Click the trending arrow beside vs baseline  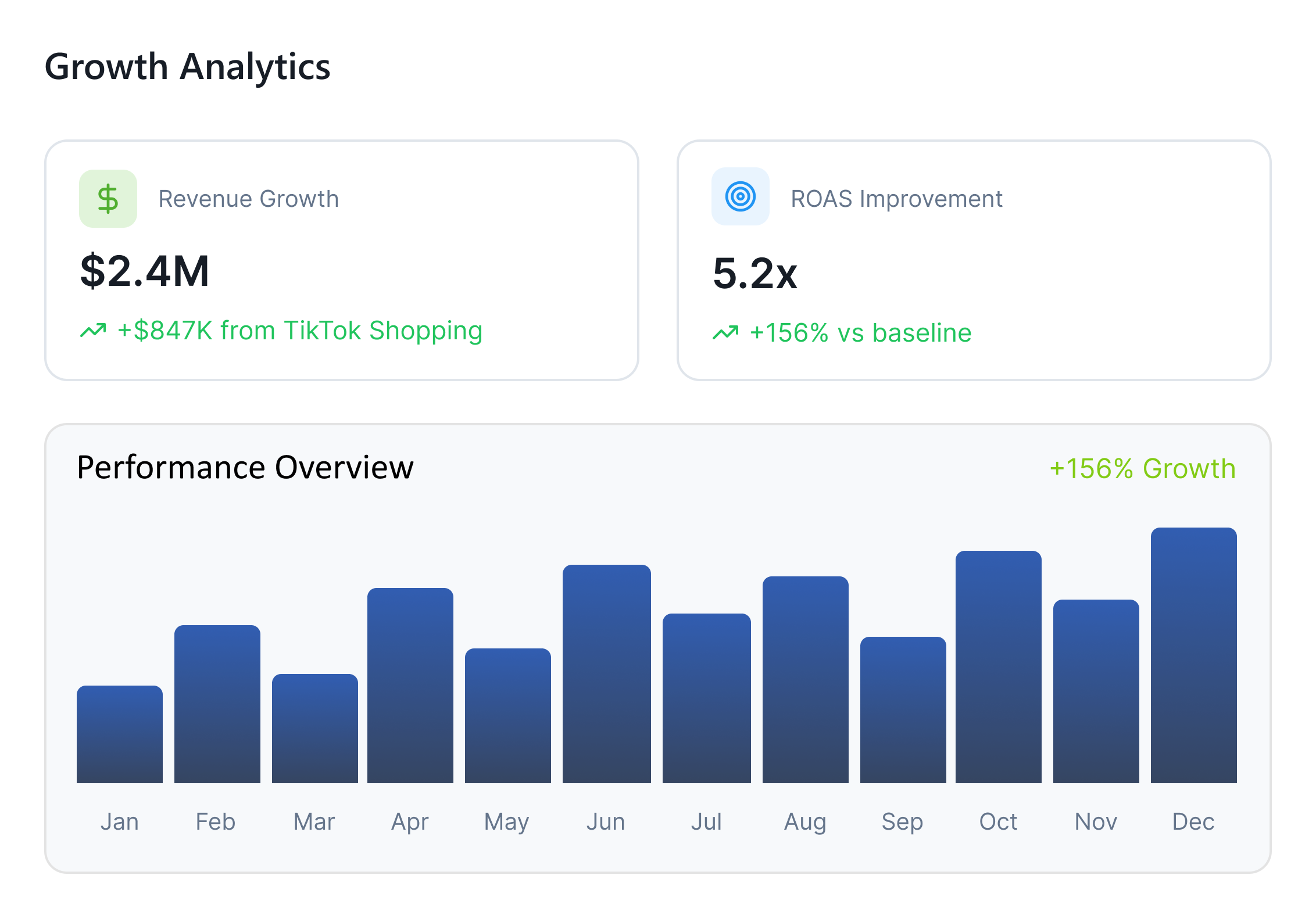coord(725,333)
